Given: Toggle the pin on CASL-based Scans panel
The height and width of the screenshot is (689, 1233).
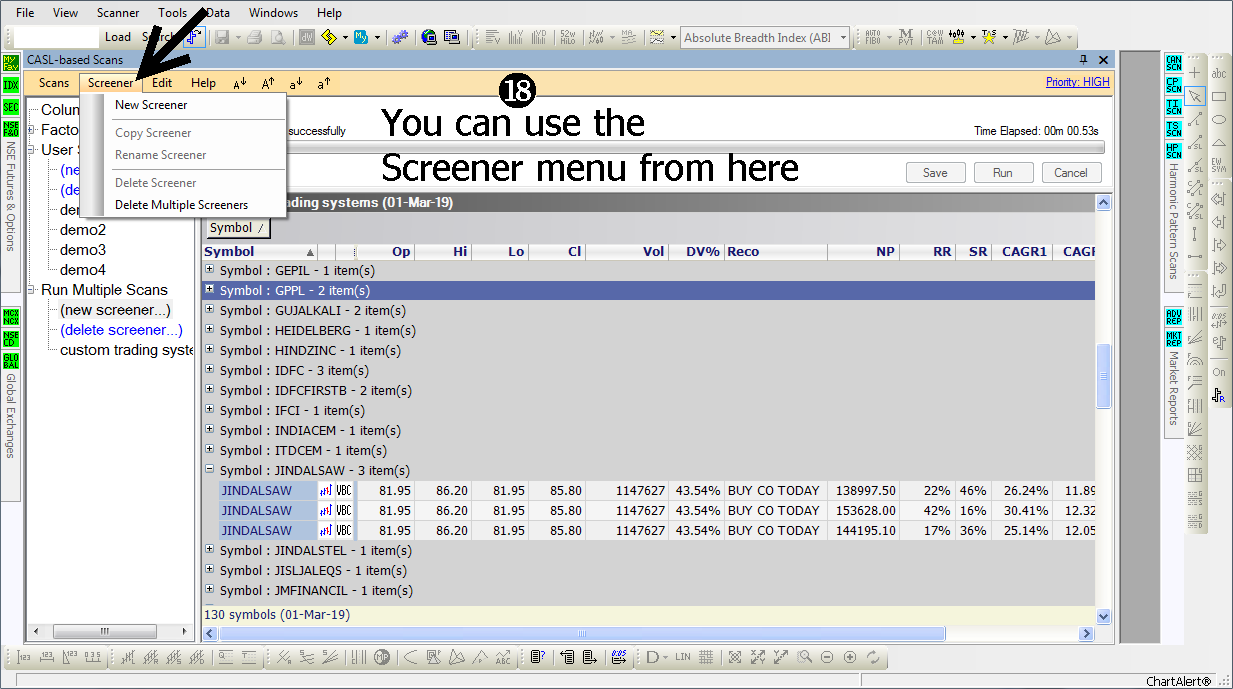Looking at the screenshot, I should [x=1084, y=60].
